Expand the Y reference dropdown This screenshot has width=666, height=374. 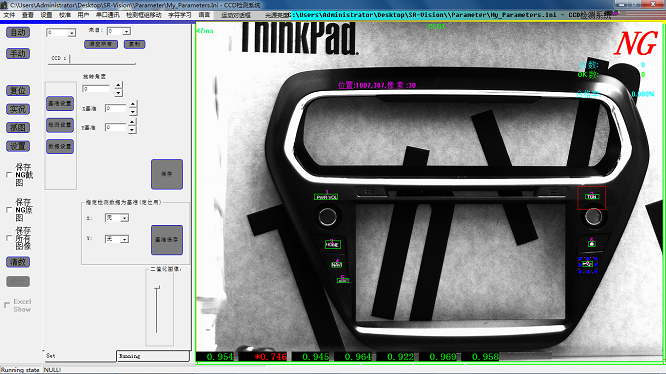124,239
